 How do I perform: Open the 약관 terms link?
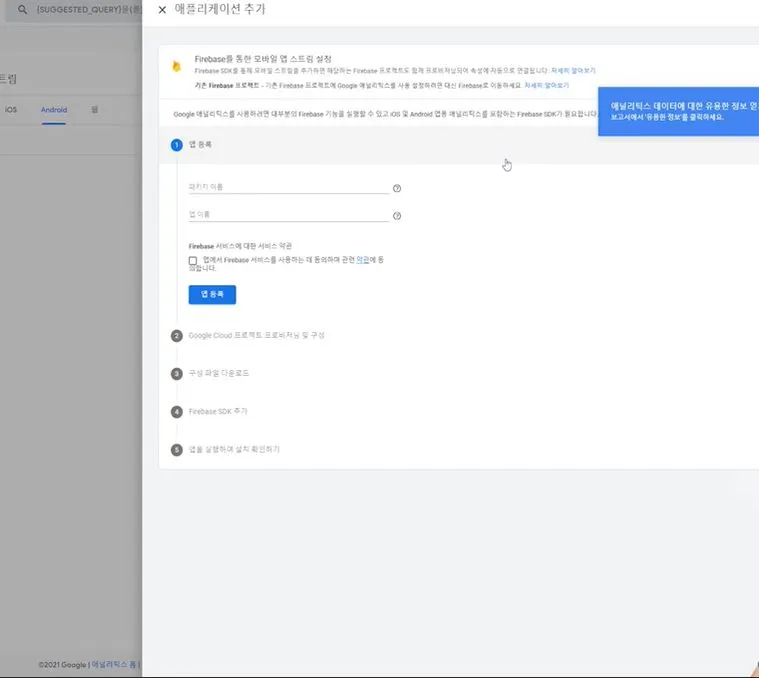click(x=363, y=260)
